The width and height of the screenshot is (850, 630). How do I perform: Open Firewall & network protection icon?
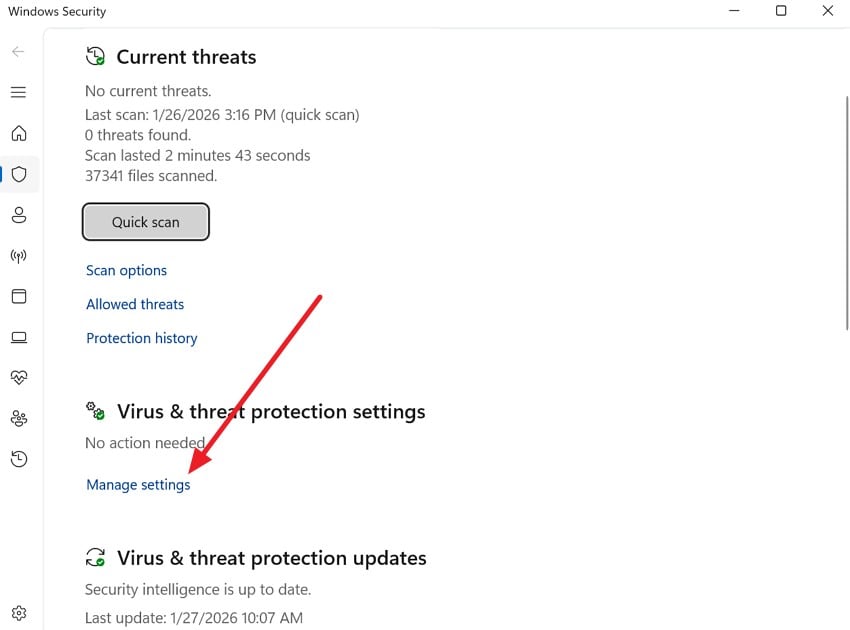[x=18, y=255]
